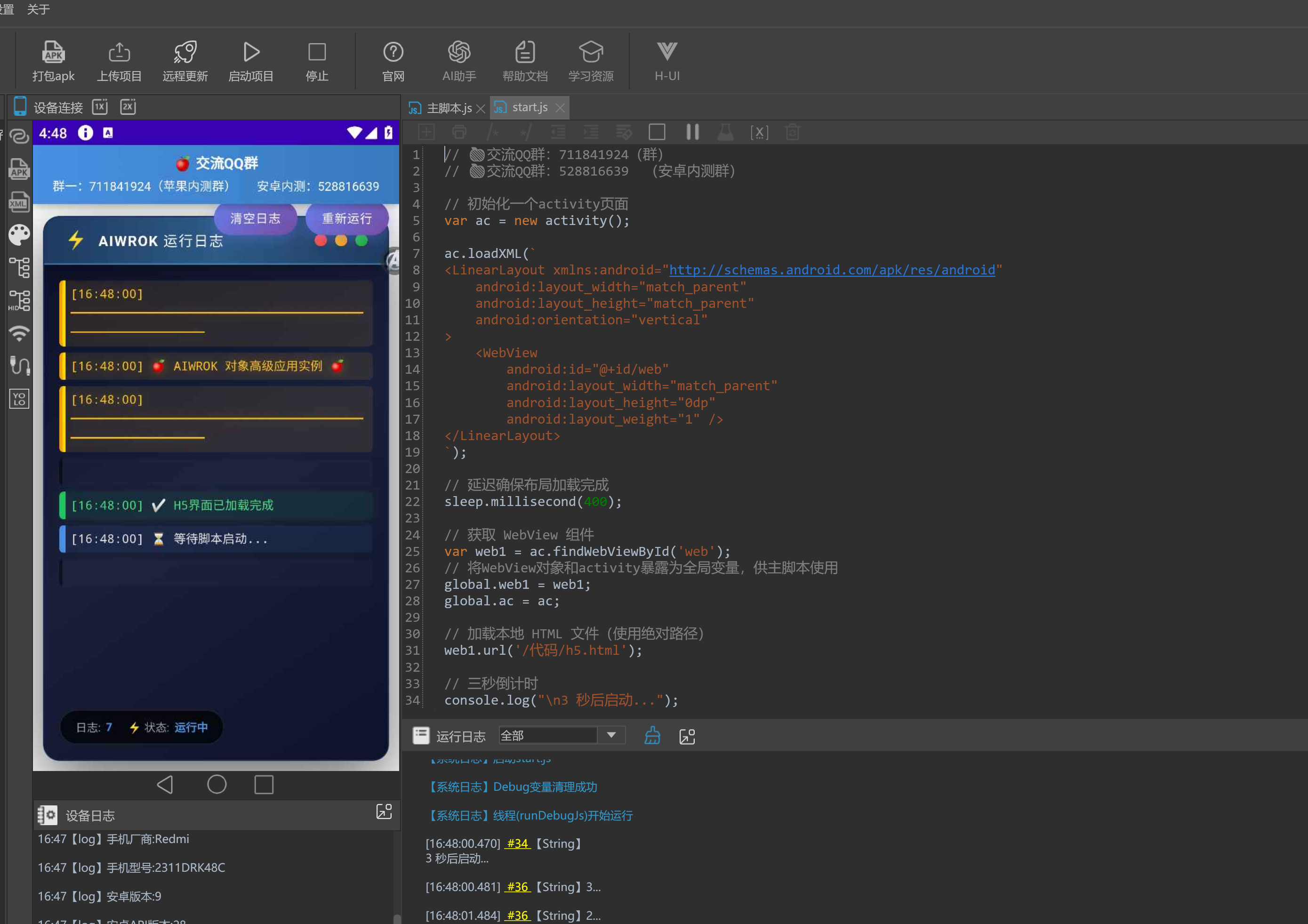
Task: Click #36 link in the 16:48:01.484 entry
Action: click(517, 915)
